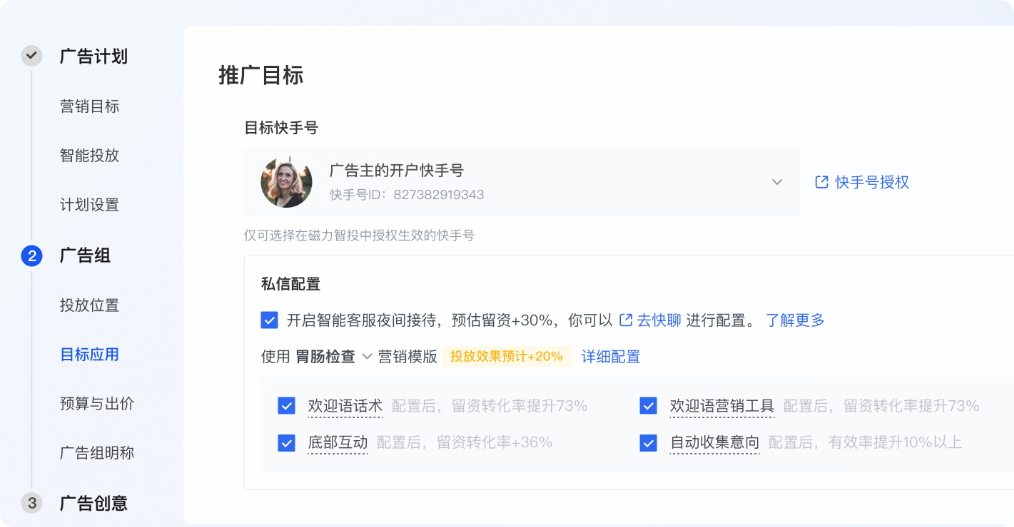
Task: Select 计划设置 in sidebar
Action: point(90,205)
